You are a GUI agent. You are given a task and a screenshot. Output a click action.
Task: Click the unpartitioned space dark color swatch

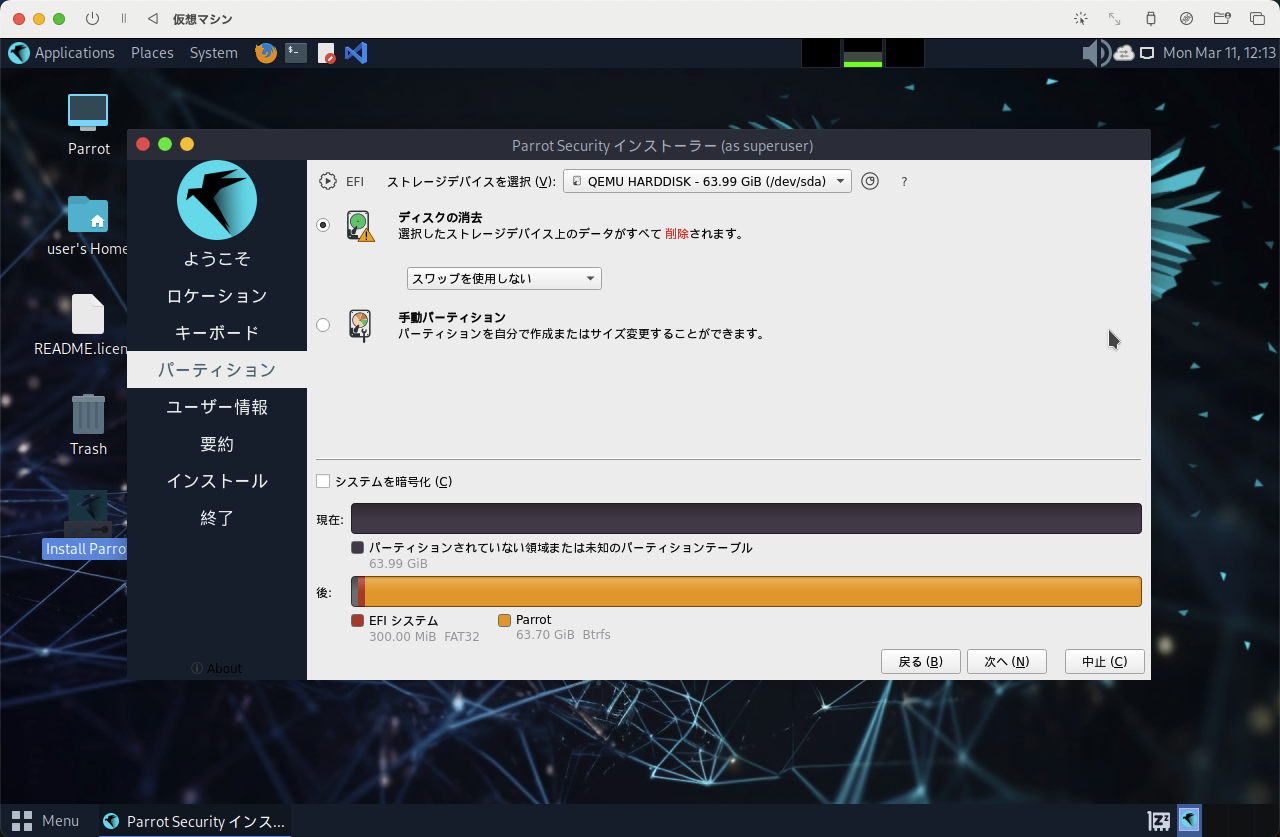(x=358, y=548)
